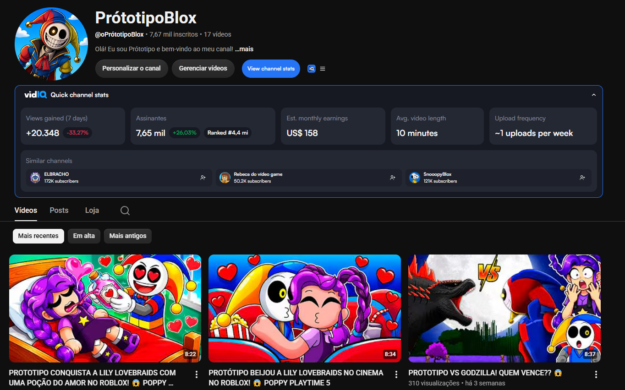Open the SnooopyBlox channel avatar
This screenshot has width=625, height=390.
pyautogui.click(x=415, y=177)
